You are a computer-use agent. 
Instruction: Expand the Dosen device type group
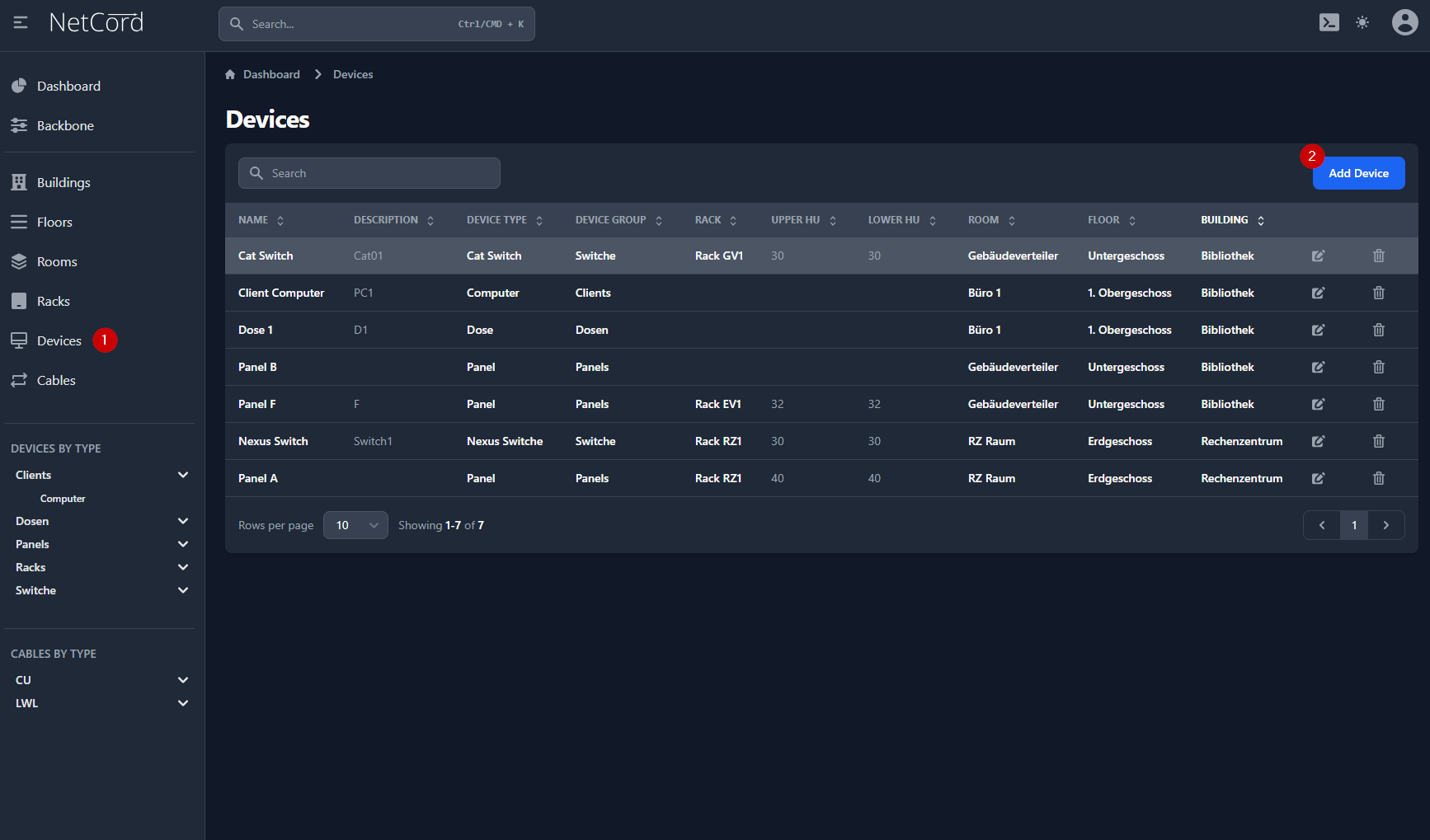coord(182,521)
